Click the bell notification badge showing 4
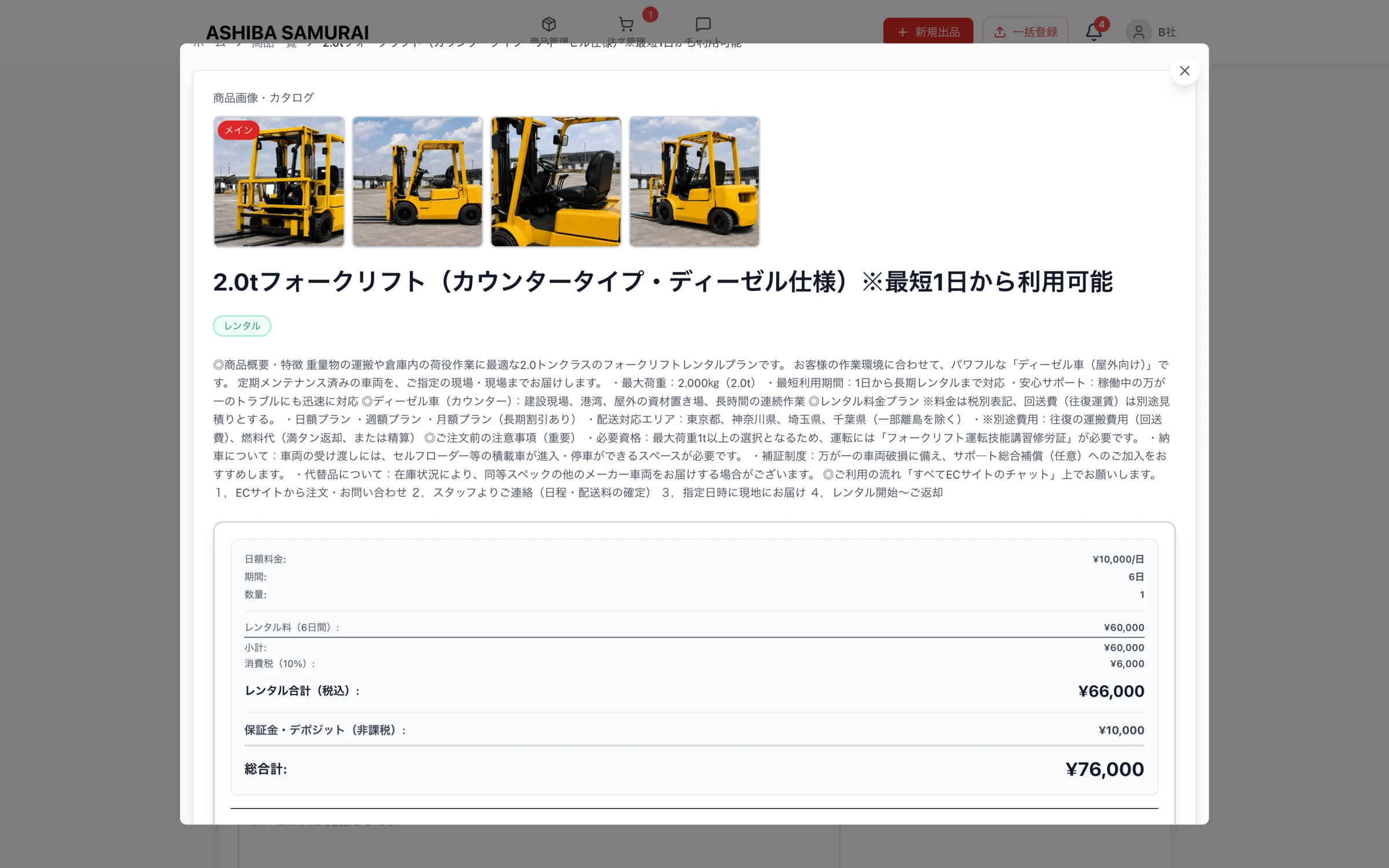Screen dimensions: 1389x868 1102,24
